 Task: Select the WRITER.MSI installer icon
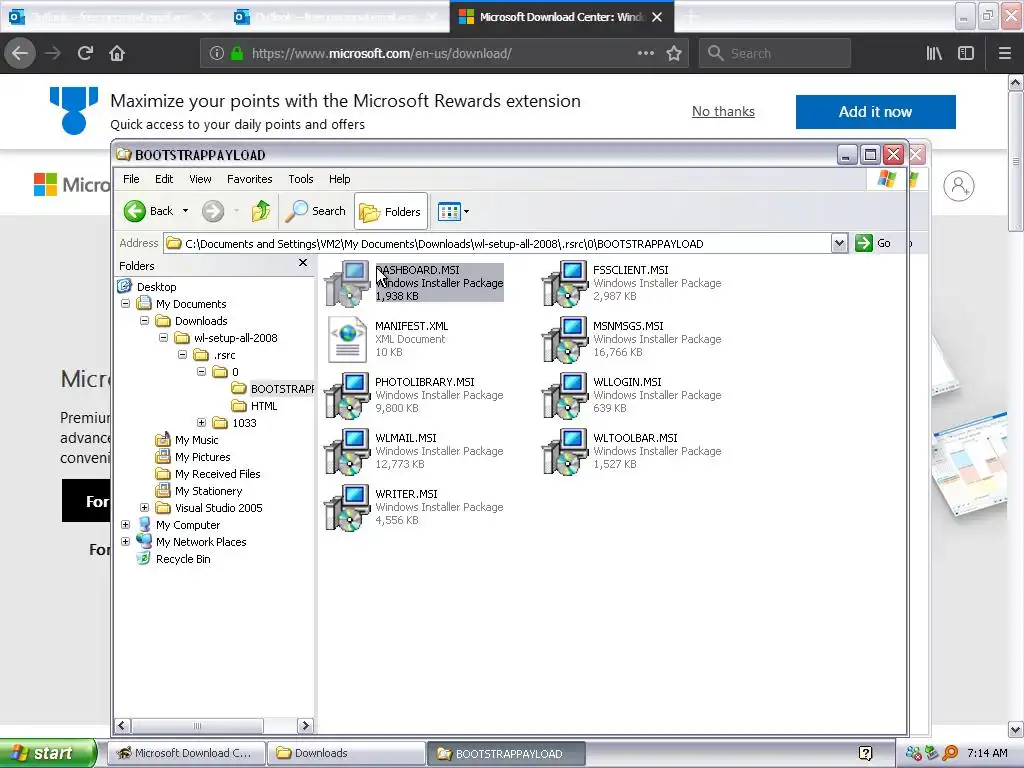347,507
